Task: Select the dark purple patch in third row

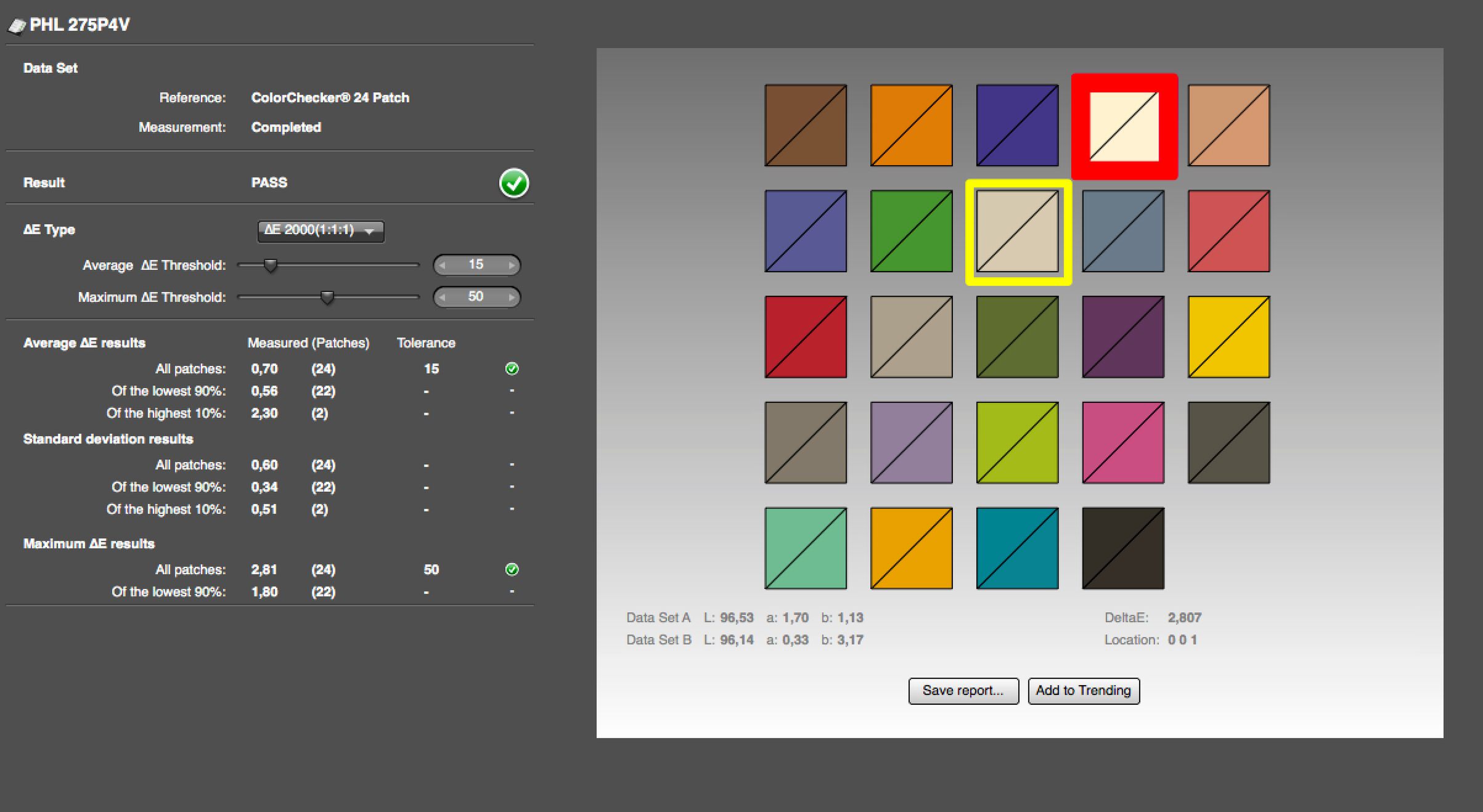Action: [x=1123, y=337]
